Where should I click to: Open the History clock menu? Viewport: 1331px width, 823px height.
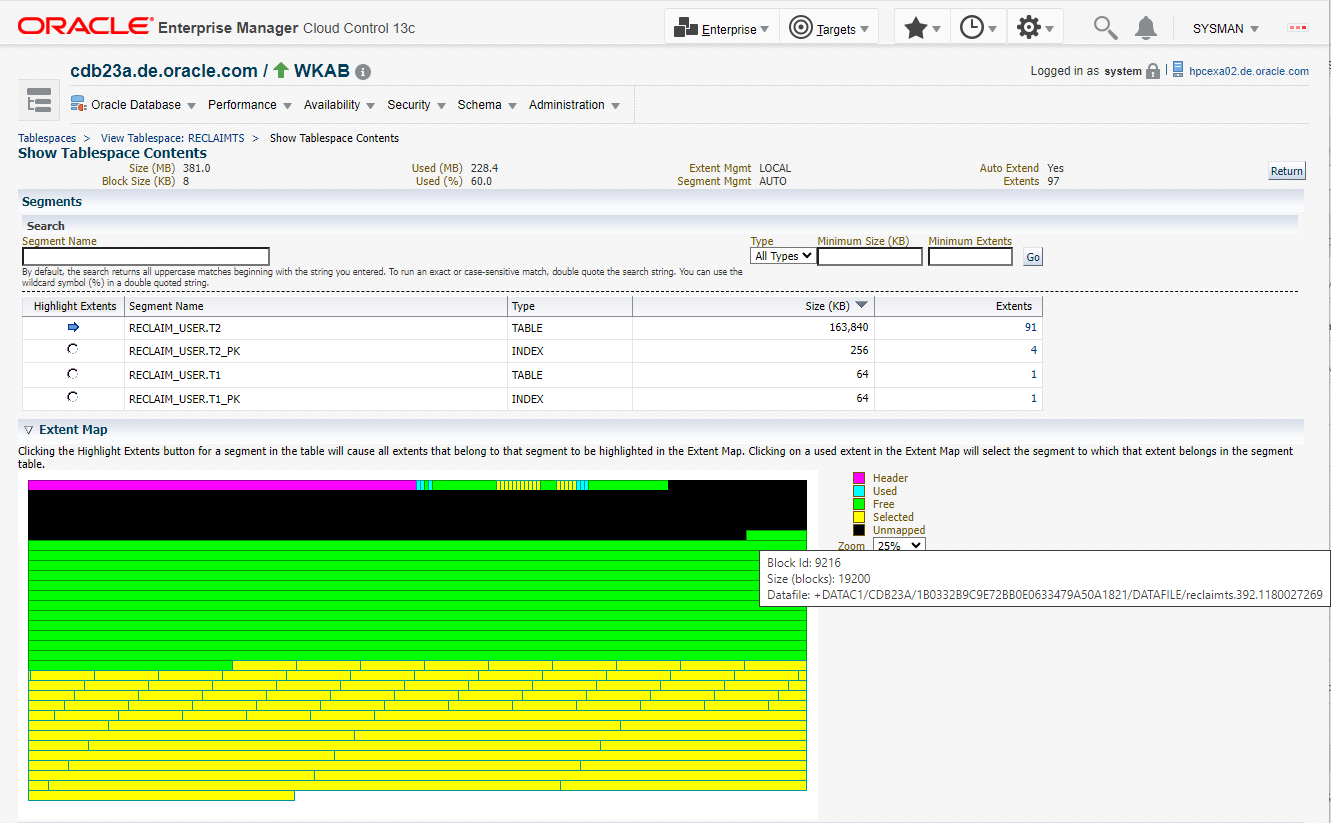point(978,28)
